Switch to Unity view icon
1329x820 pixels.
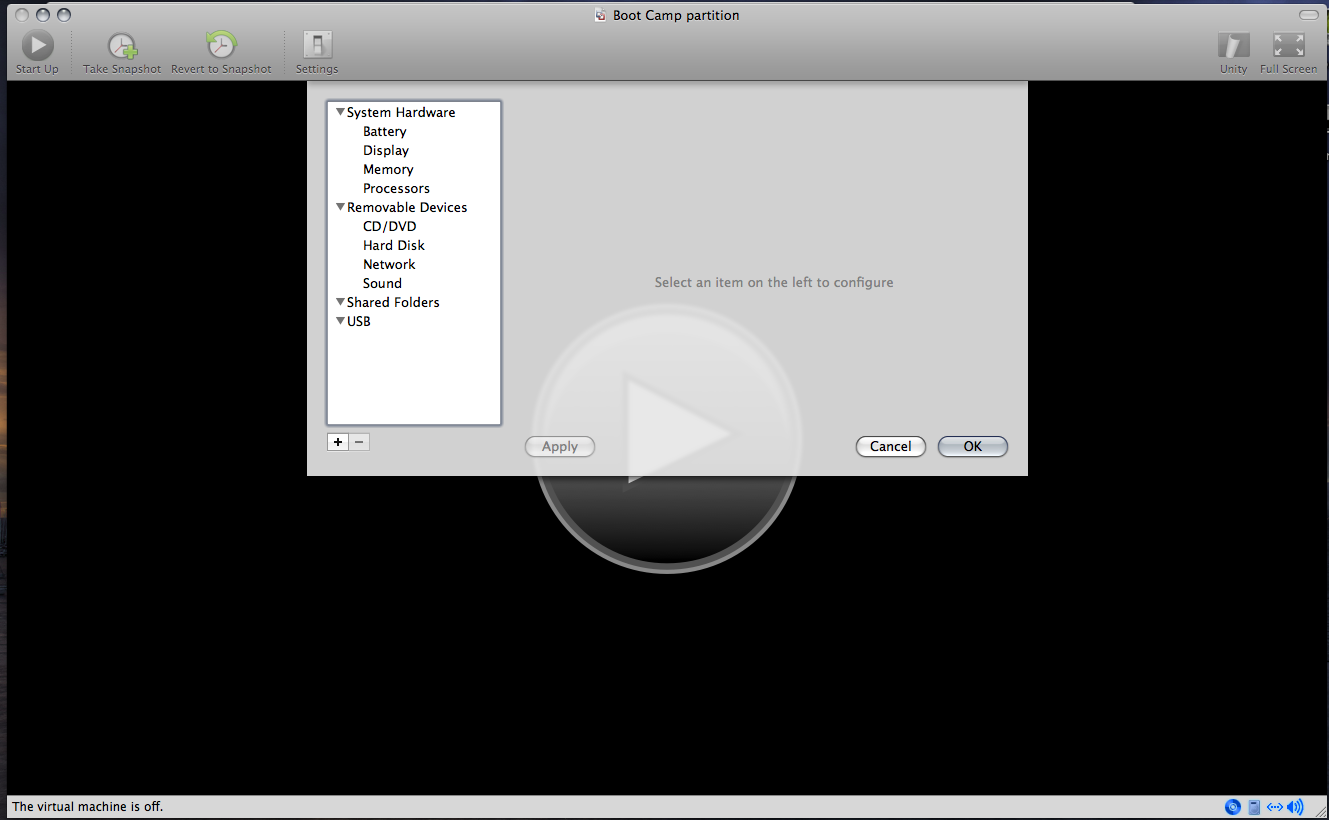1233,46
